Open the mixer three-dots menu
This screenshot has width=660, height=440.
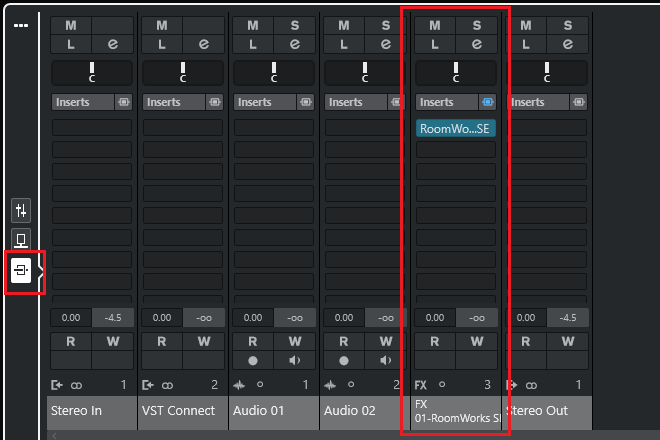click(21, 25)
